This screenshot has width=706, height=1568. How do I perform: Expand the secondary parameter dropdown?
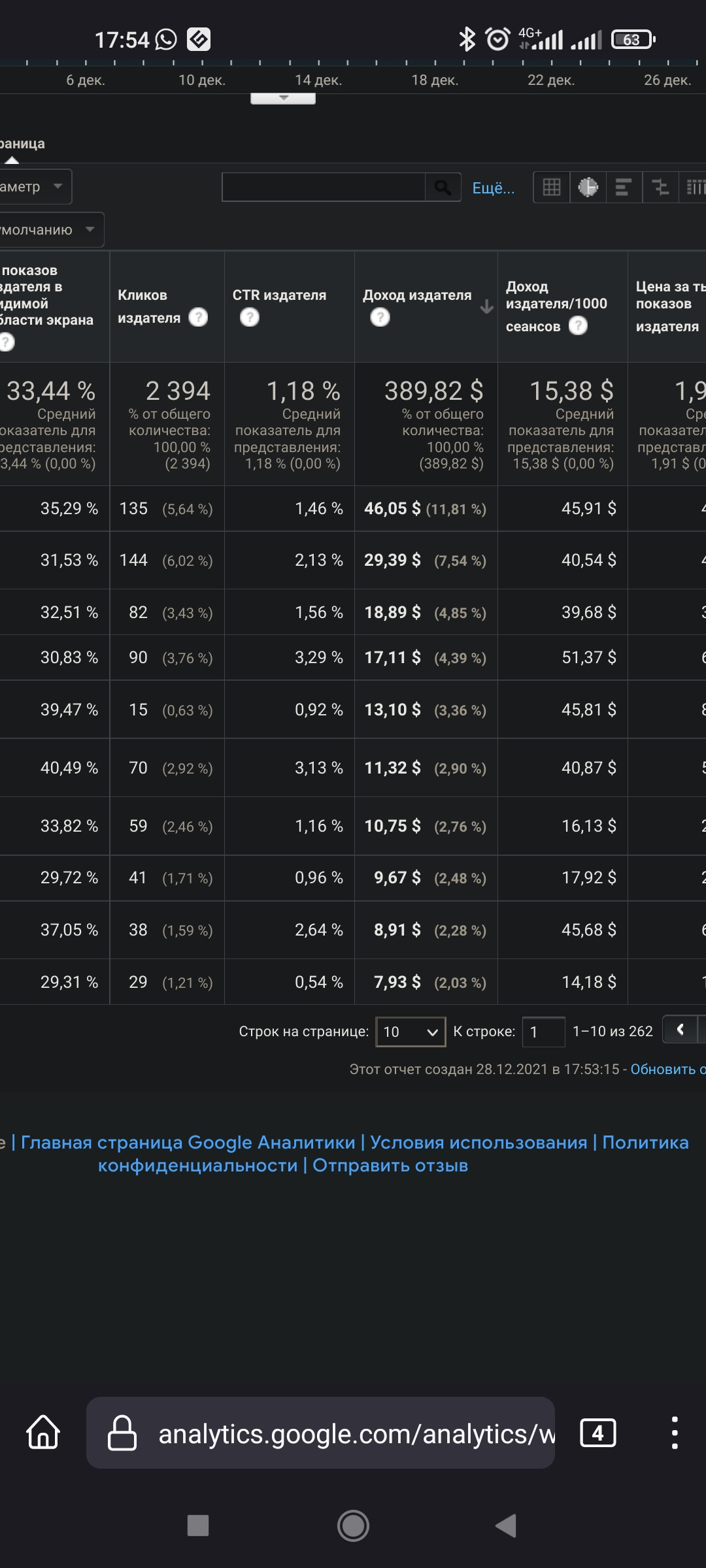pos(34,187)
